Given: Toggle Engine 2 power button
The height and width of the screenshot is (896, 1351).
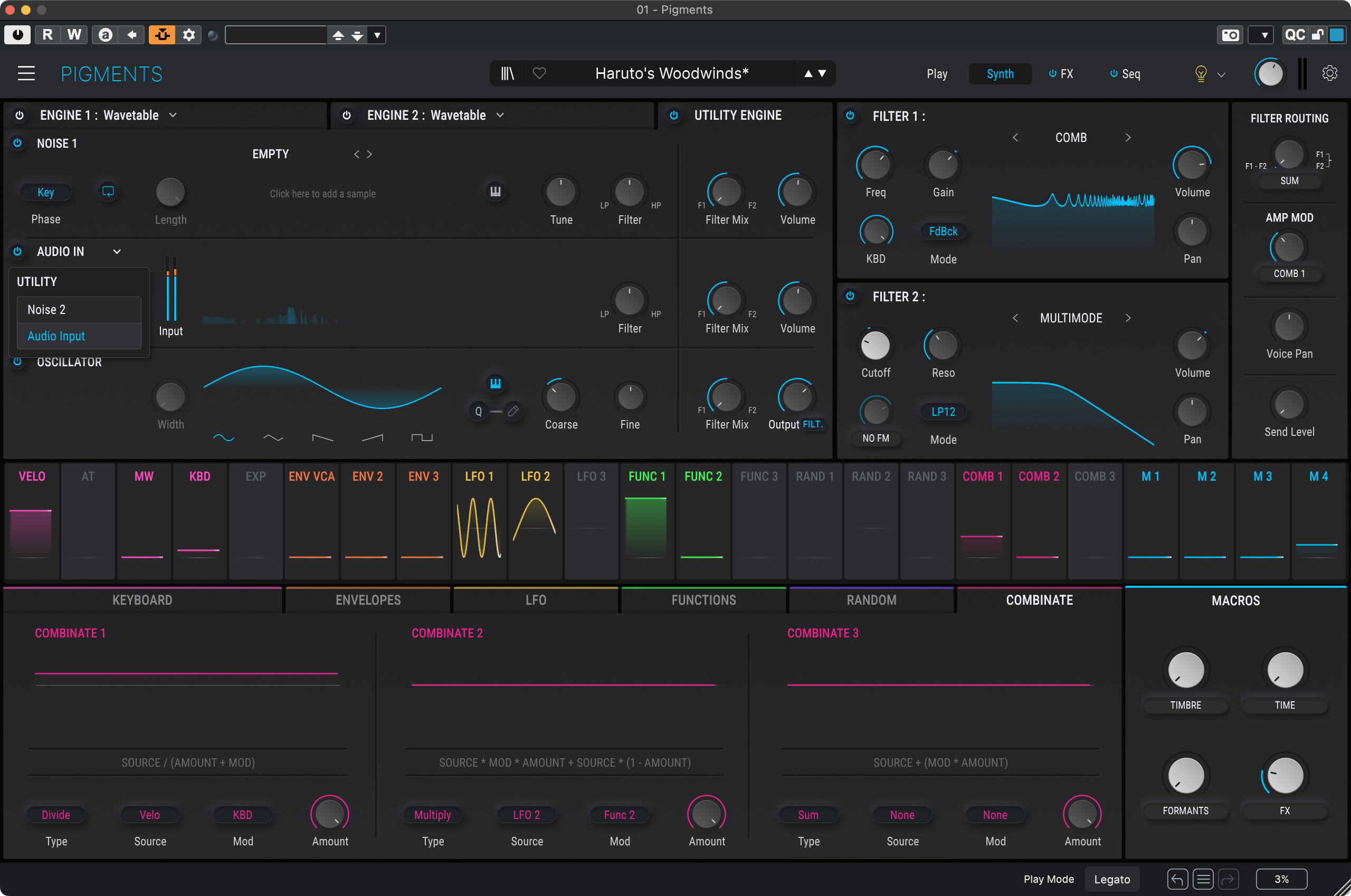Looking at the screenshot, I should coord(346,115).
